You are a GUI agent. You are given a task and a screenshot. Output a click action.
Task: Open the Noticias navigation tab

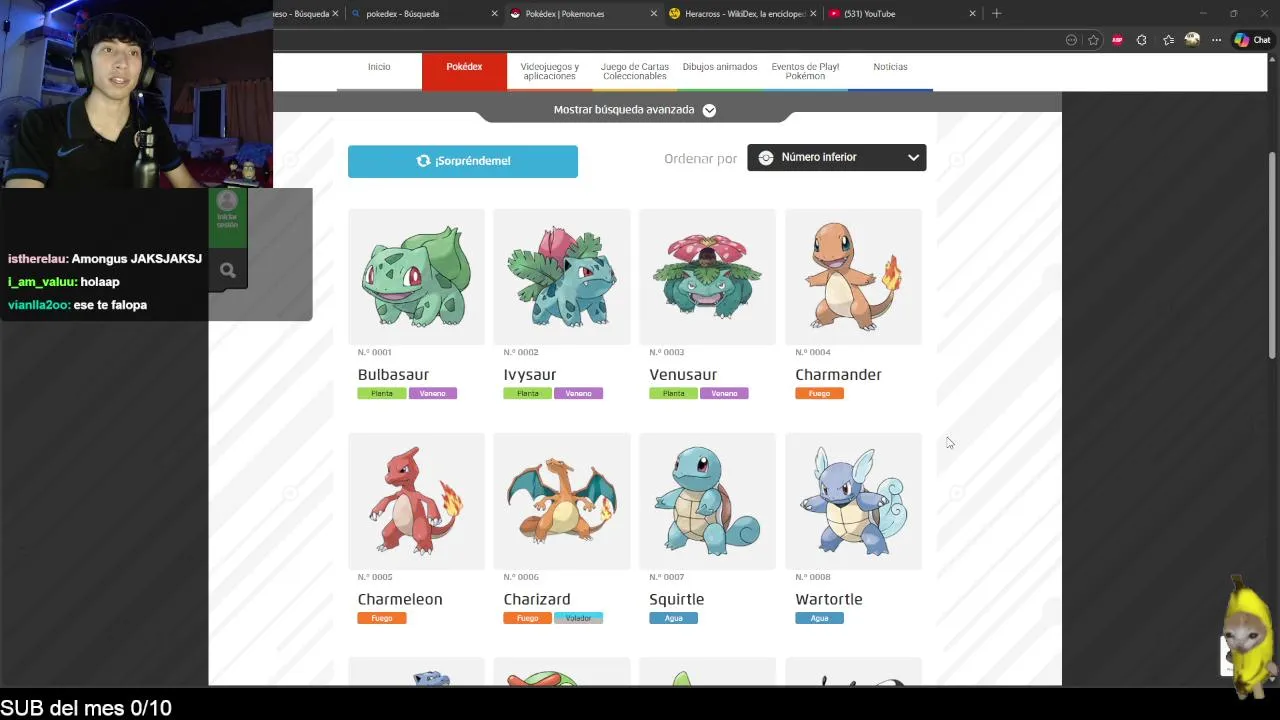890,67
